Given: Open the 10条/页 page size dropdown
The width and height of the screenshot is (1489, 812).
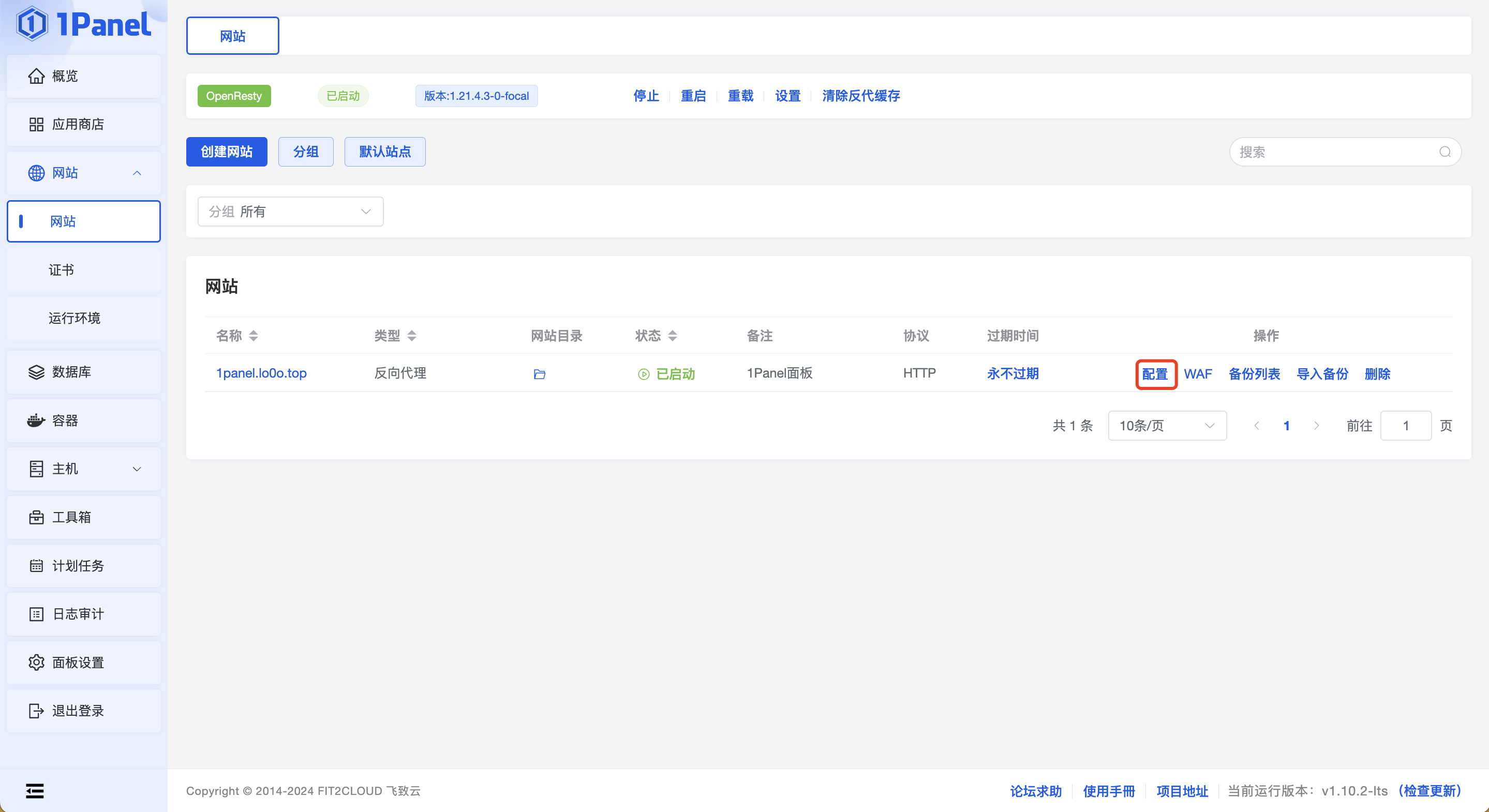Looking at the screenshot, I should (1167, 425).
